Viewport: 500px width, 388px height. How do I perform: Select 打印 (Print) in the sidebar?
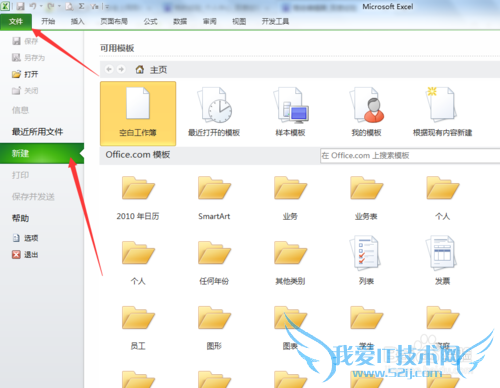coord(20,175)
